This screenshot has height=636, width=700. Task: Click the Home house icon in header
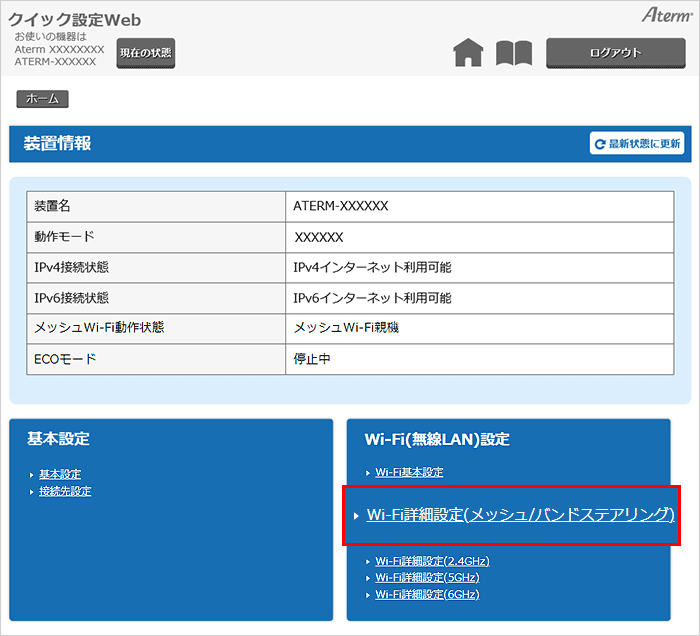click(468, 53)
